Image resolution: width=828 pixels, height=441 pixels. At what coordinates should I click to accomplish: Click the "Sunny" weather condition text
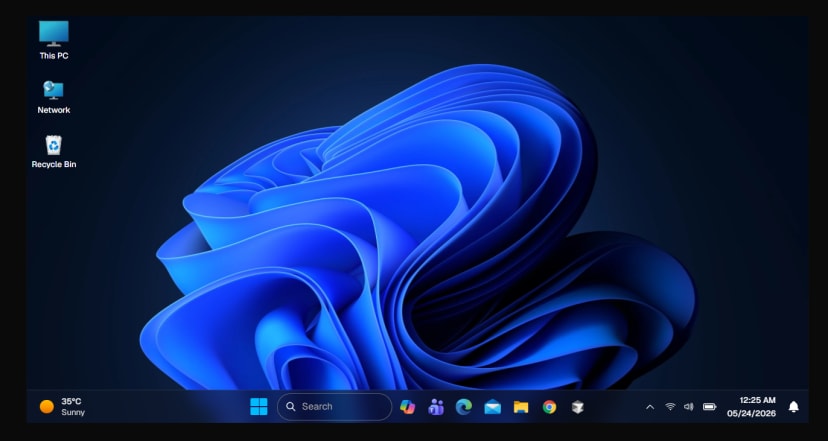[x=73, y=412]
